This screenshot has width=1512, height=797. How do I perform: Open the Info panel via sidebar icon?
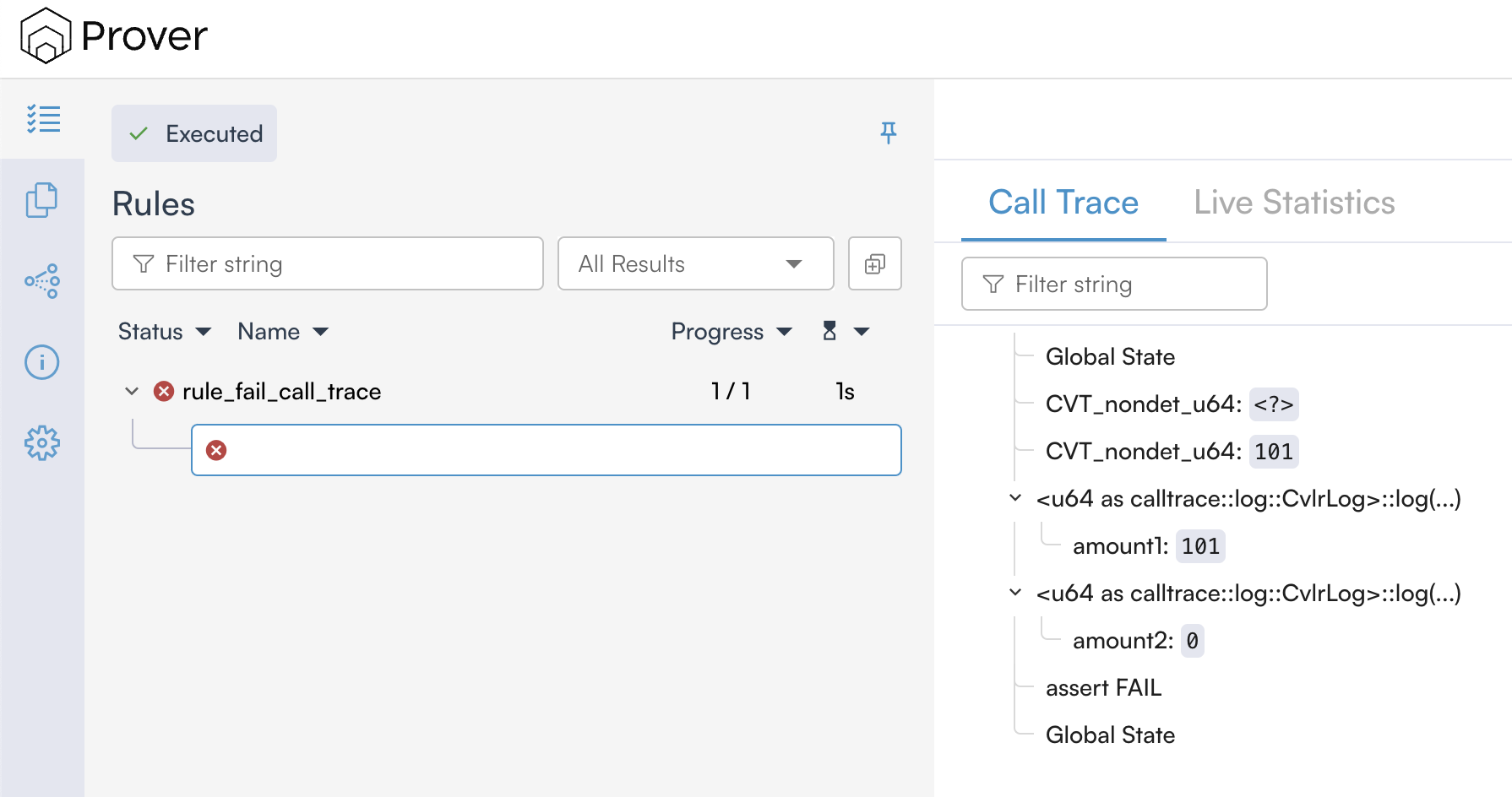(42, 362)
